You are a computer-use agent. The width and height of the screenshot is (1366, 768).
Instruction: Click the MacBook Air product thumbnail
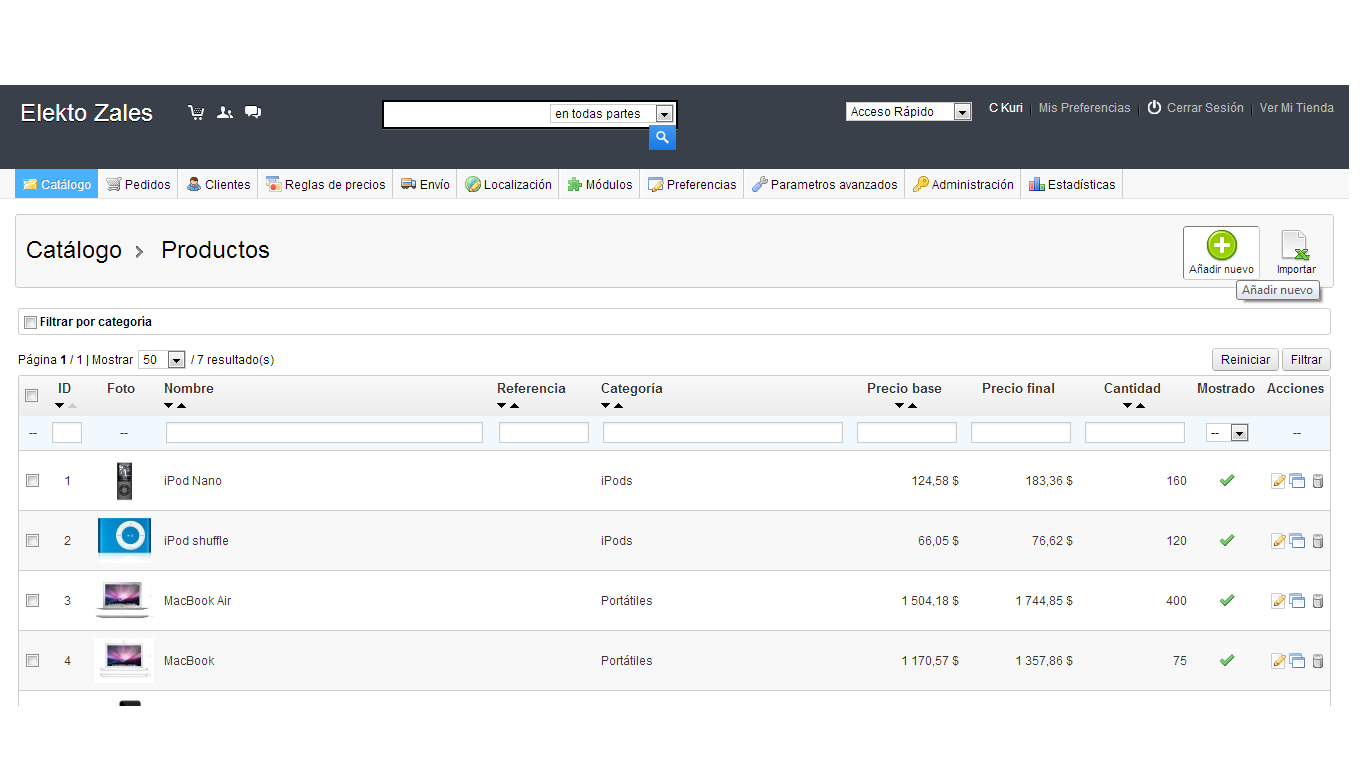point(124,600)
